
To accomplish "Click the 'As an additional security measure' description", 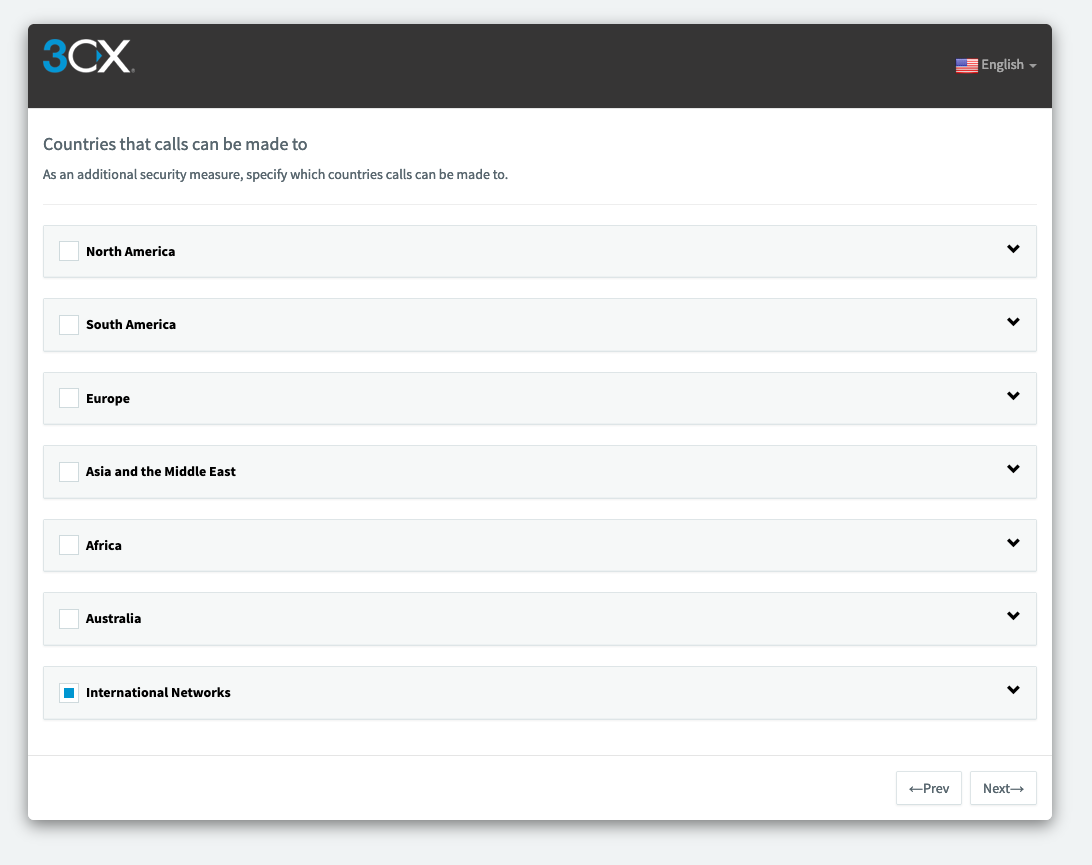I will click(x=275, y=175).
